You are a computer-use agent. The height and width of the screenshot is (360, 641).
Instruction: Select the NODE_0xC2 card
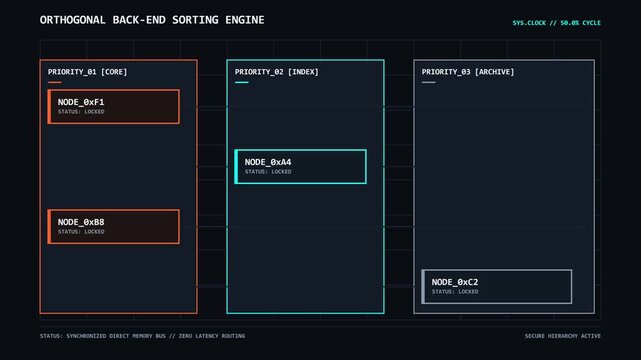point(497,286)
